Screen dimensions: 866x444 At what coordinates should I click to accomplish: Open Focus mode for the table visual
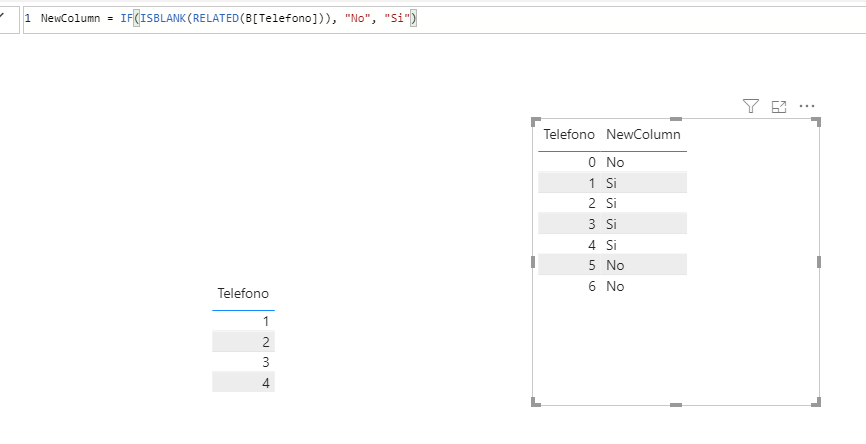779,107
